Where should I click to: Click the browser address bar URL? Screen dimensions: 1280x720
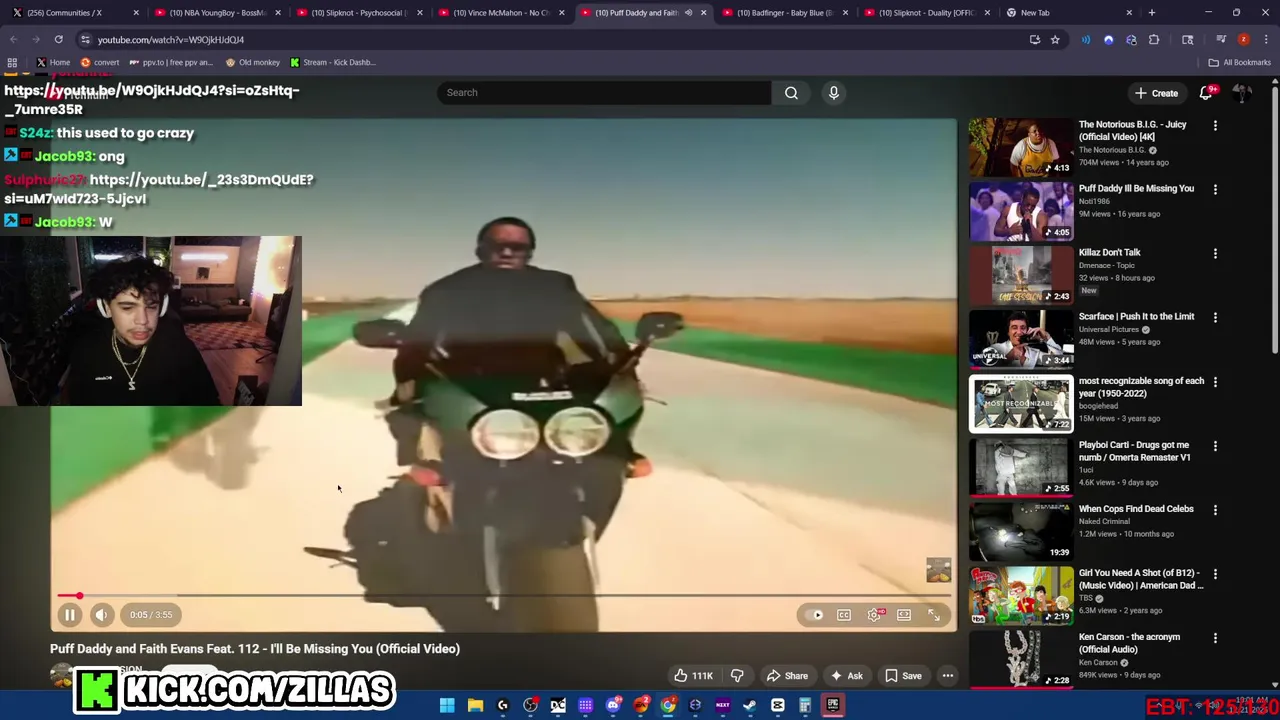tap(170, 40)
